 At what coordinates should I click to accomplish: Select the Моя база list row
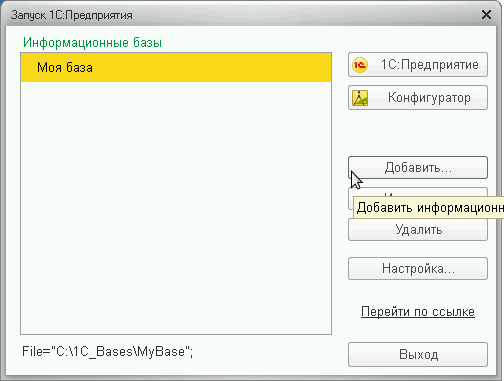(176, 67)
